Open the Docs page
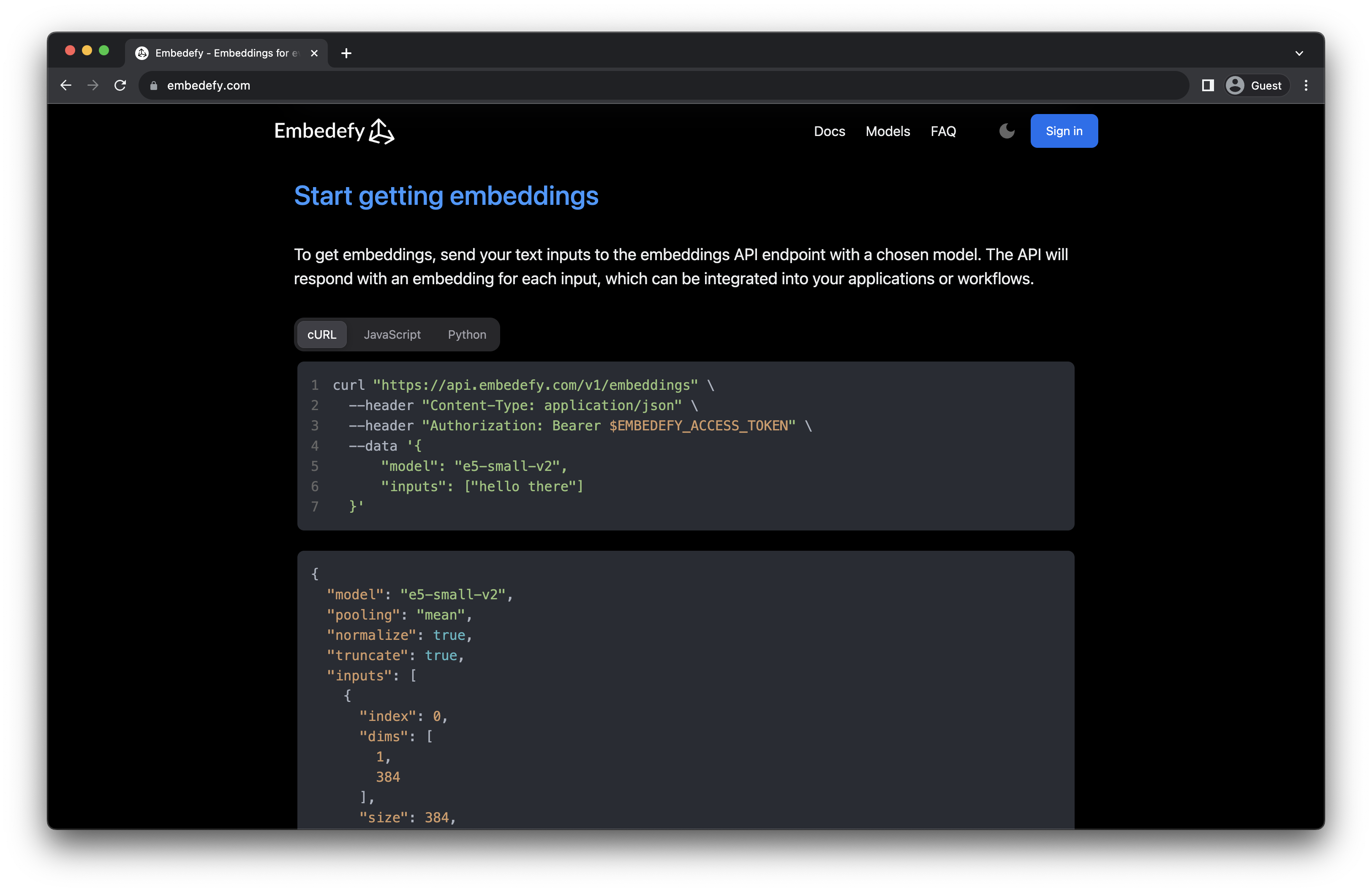This screenshot has height=892, width=1372. (x=829, y=131)
